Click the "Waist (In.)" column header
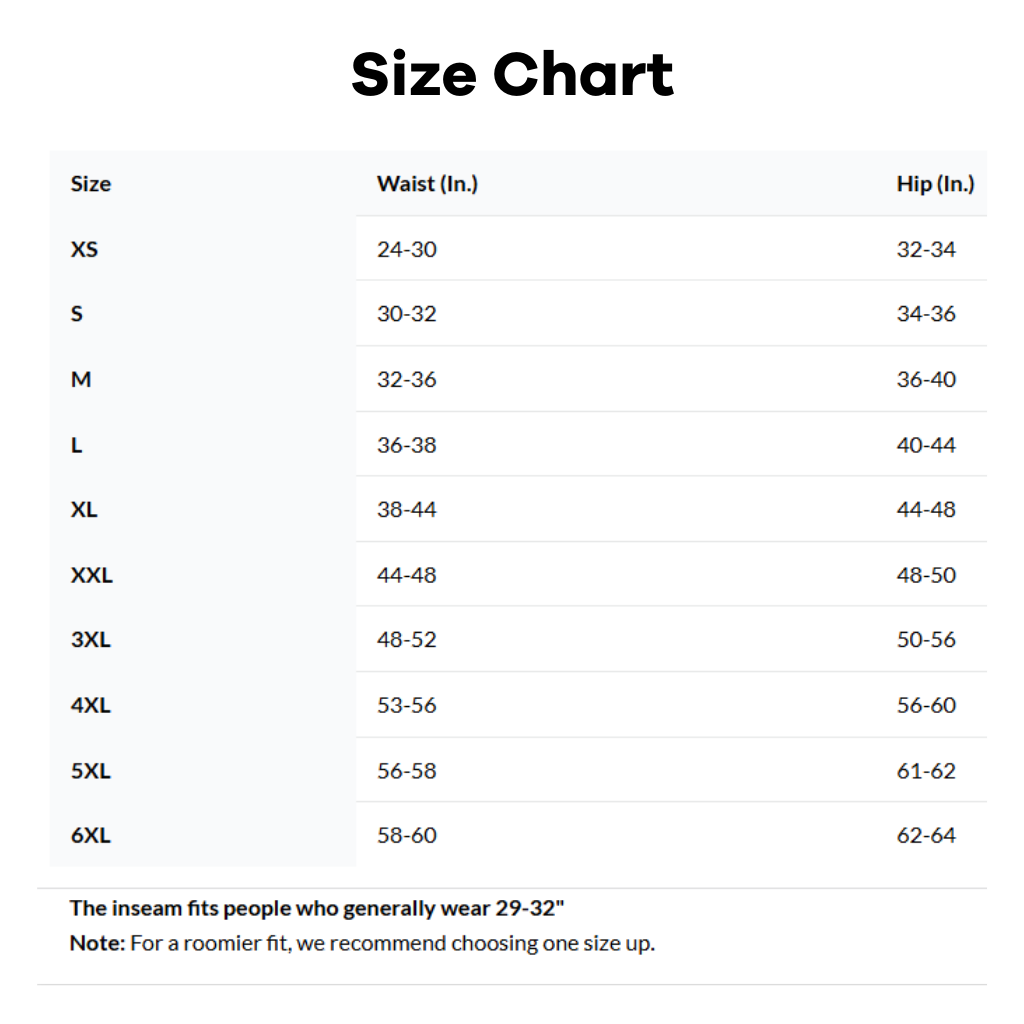This screenshot has height=1024, width=1024. [427, 184]
